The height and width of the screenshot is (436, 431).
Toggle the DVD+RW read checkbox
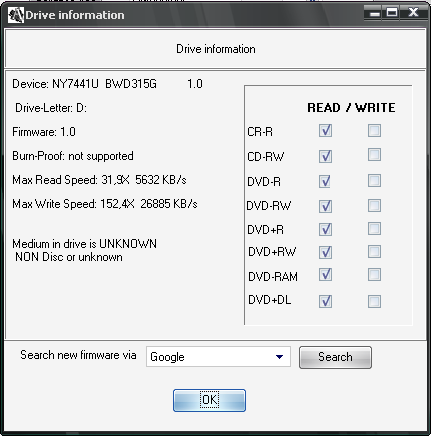pyautogui.click(x=325, y=252)
